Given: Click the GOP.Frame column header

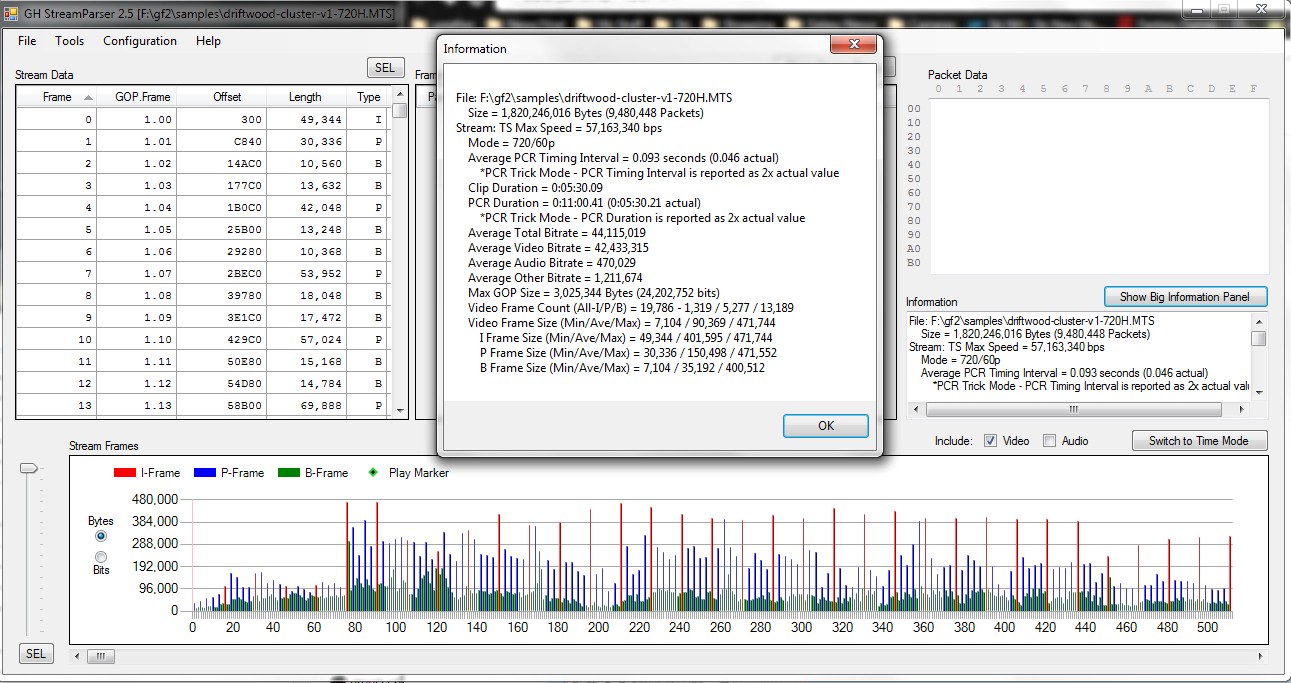Looking at the screenshot, I should 138,97.
